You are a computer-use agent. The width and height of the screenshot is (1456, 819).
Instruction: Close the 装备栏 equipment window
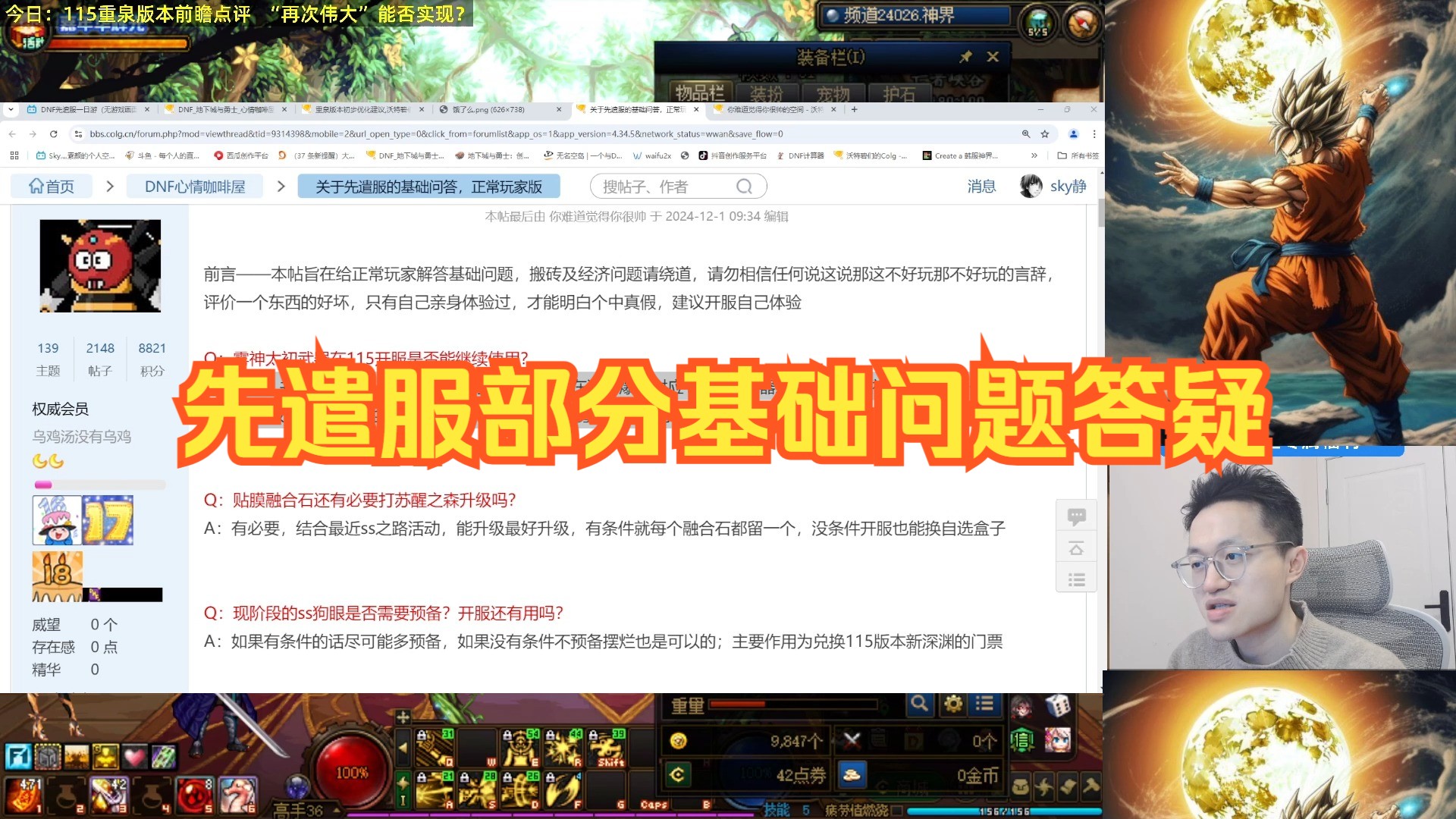click(x=993, y=57)
